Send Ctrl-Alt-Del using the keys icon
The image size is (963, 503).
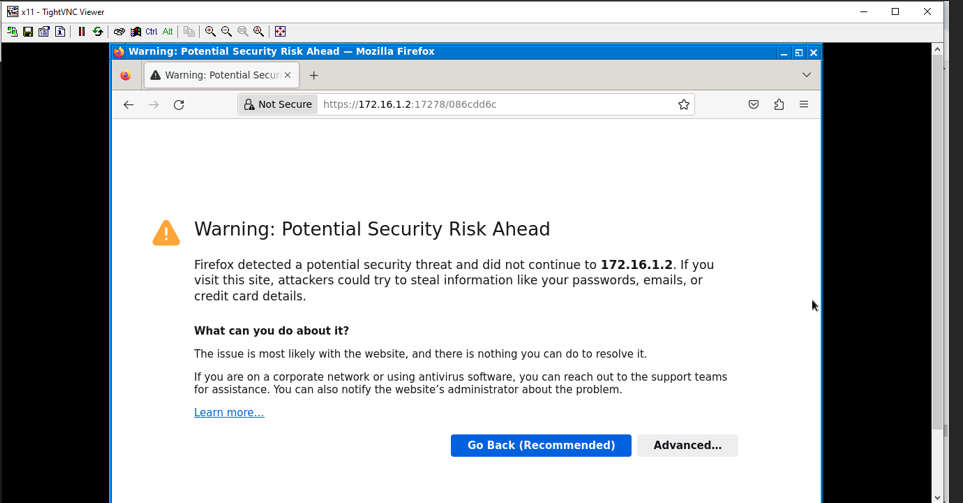click(119, 31)
